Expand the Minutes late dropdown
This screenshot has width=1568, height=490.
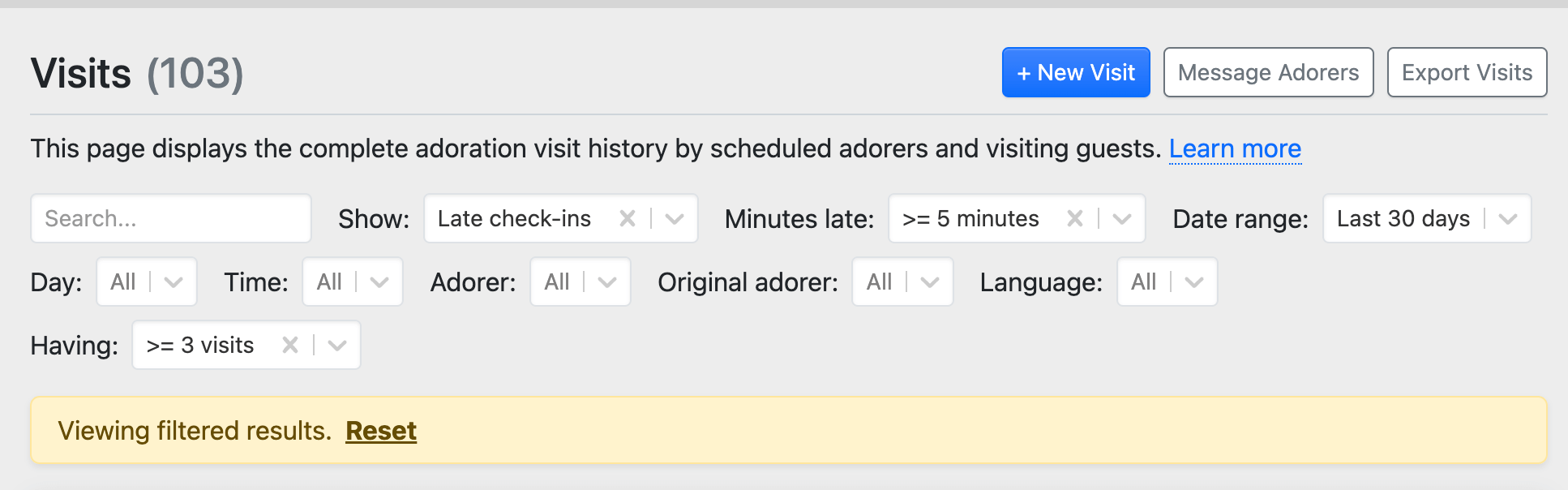[x=1122, y=218]
